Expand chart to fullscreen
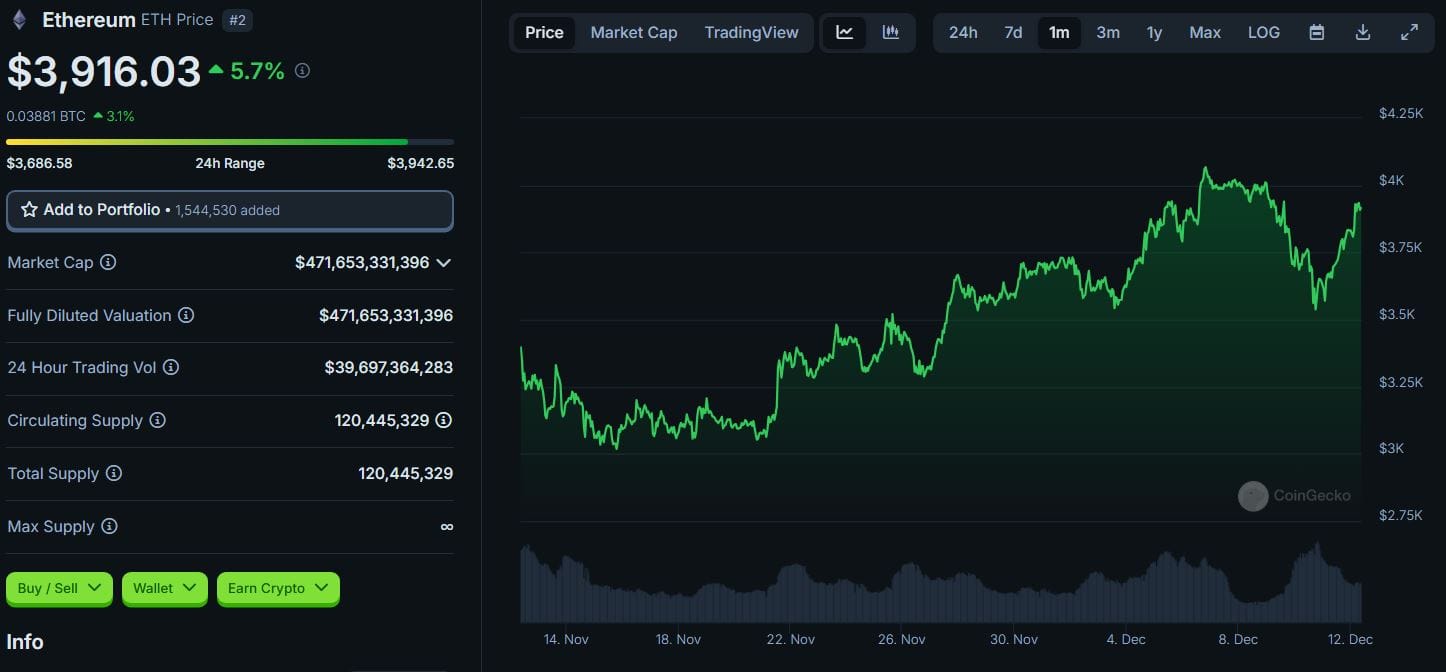 point(1409,32)
